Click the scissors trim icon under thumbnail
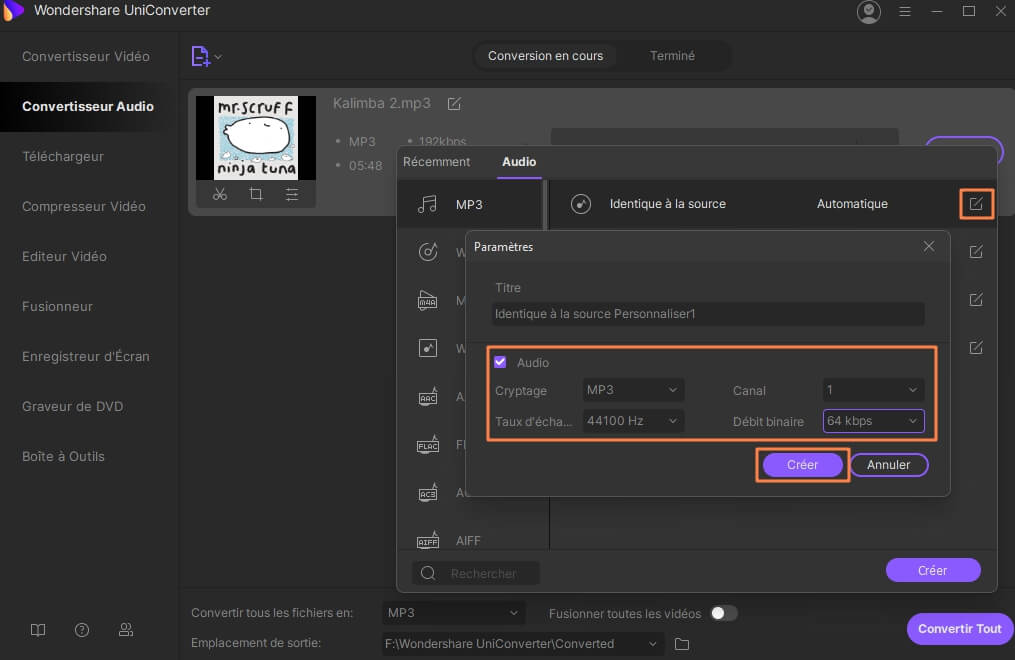Image resolution: width=1015 pixels, height=660 pixels. 220,194
